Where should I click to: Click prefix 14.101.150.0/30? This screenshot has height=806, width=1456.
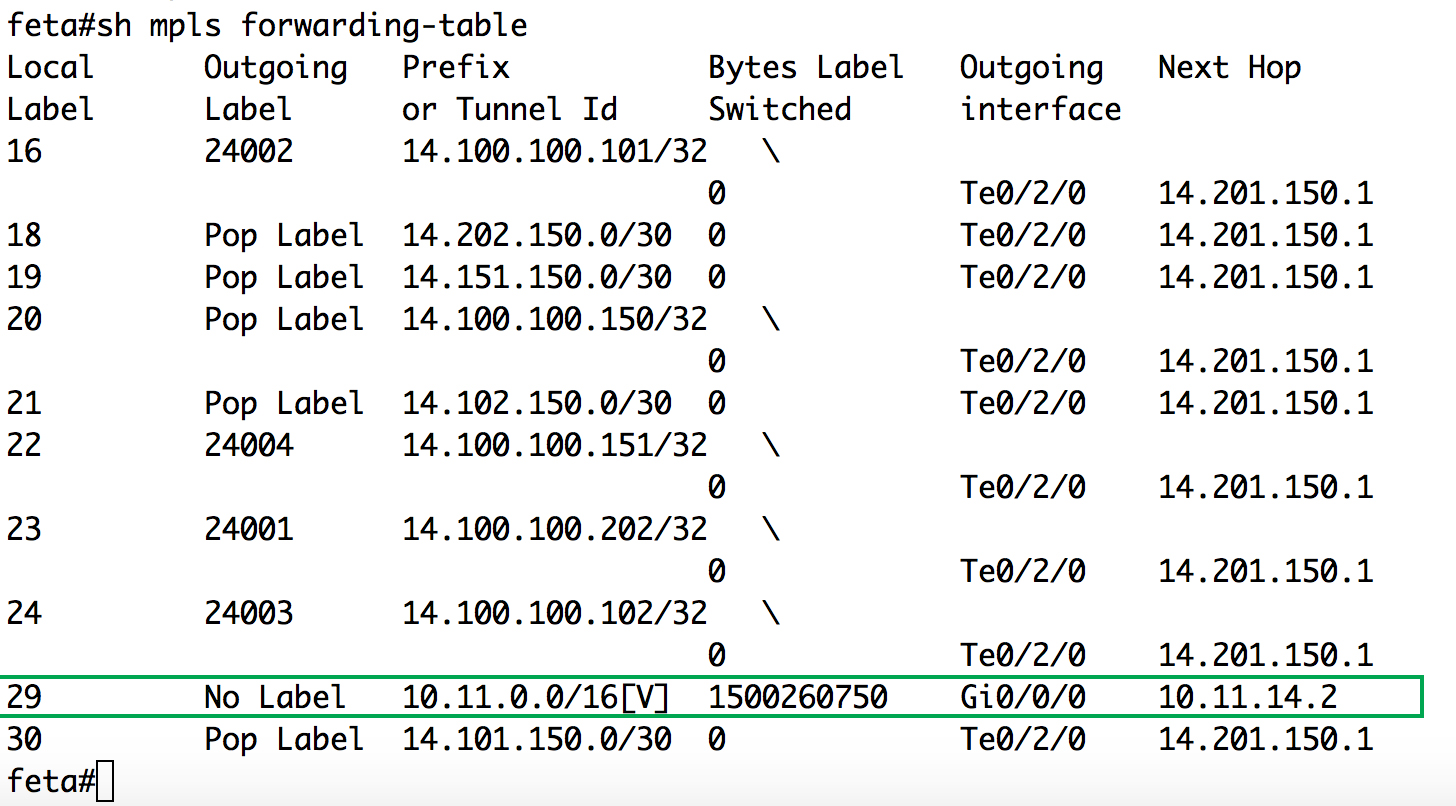(537, 740)
